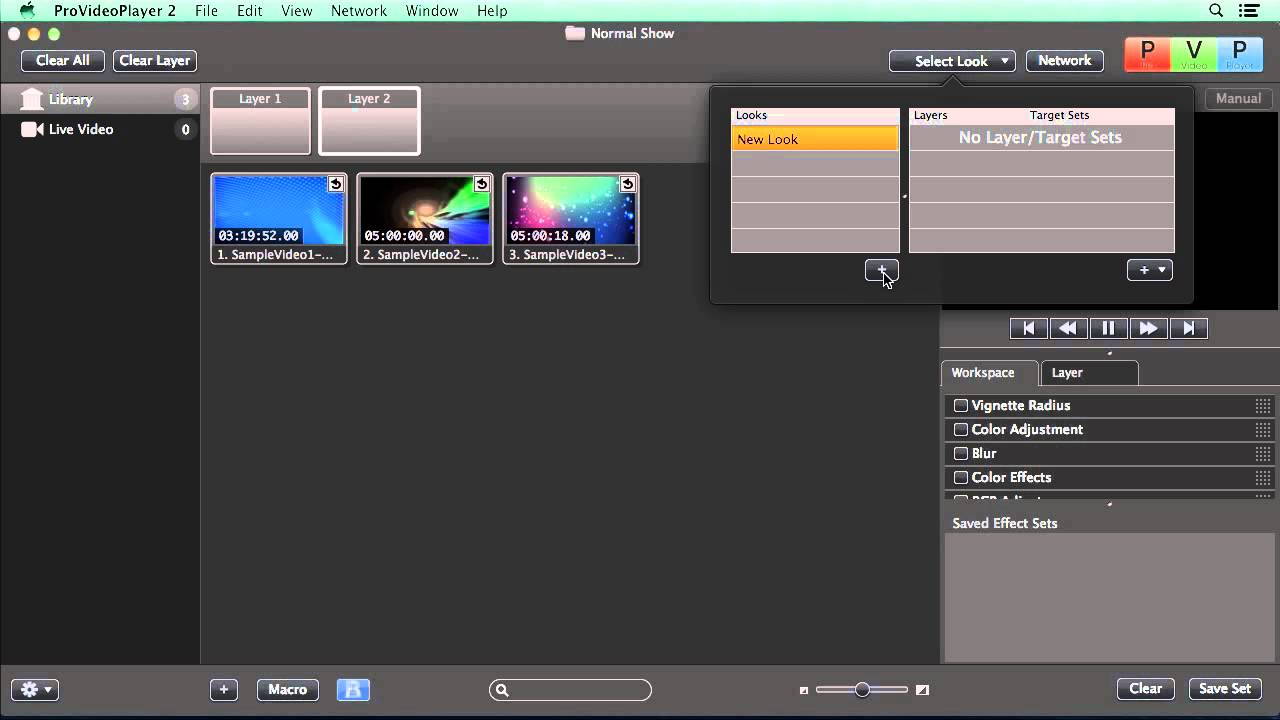Select the New Look row in Looks

(x=815, y=139)
